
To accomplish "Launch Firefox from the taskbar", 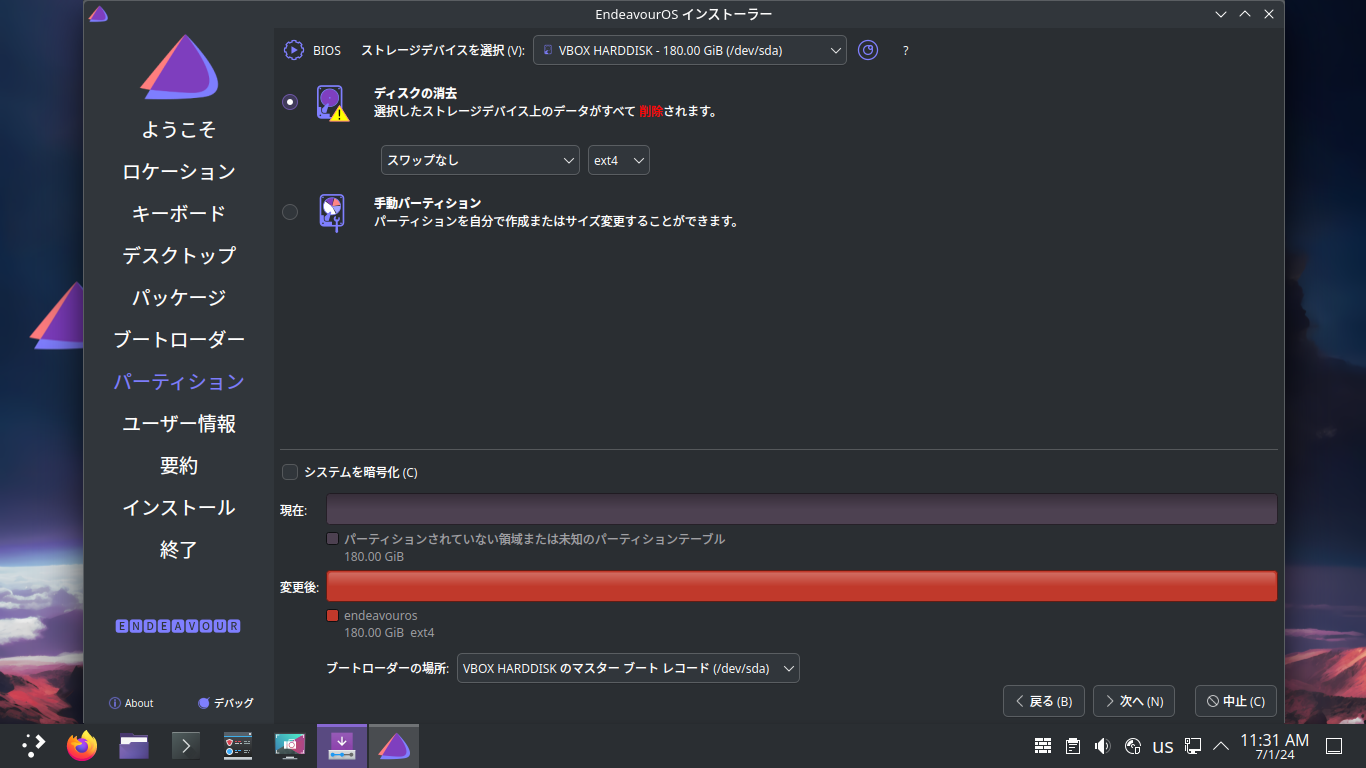I will pos(82,745).
